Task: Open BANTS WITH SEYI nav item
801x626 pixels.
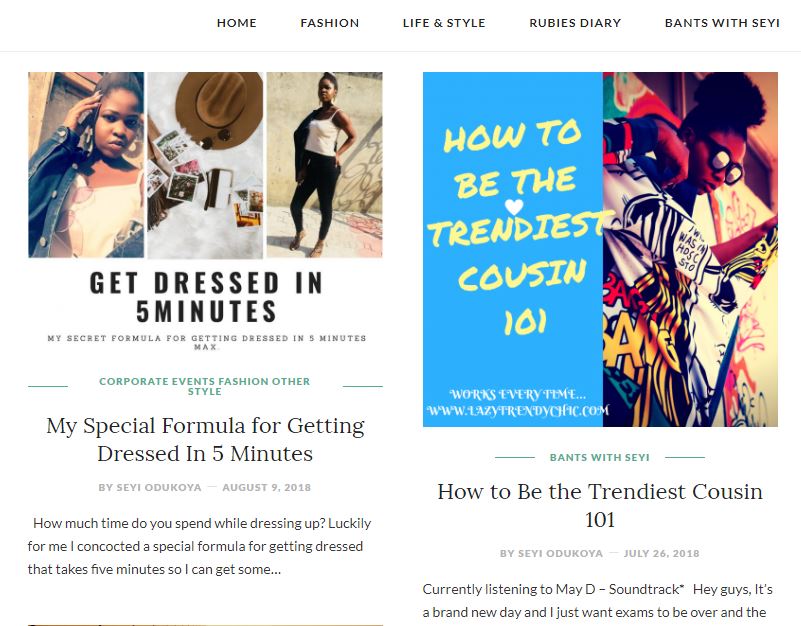Action: (x=722, y=23)
